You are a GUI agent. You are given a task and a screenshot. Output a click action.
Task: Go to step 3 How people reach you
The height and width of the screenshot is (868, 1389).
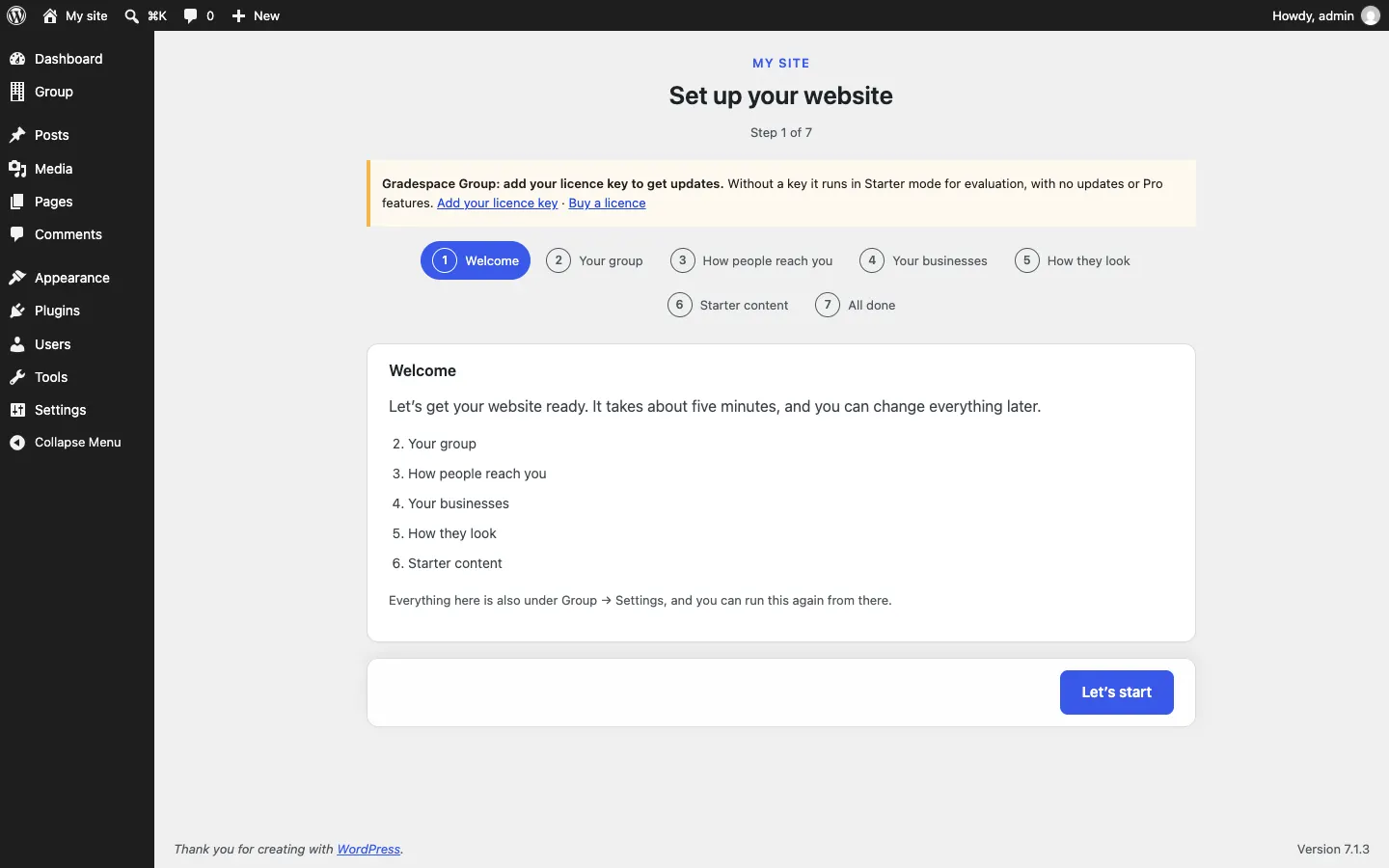752,260
